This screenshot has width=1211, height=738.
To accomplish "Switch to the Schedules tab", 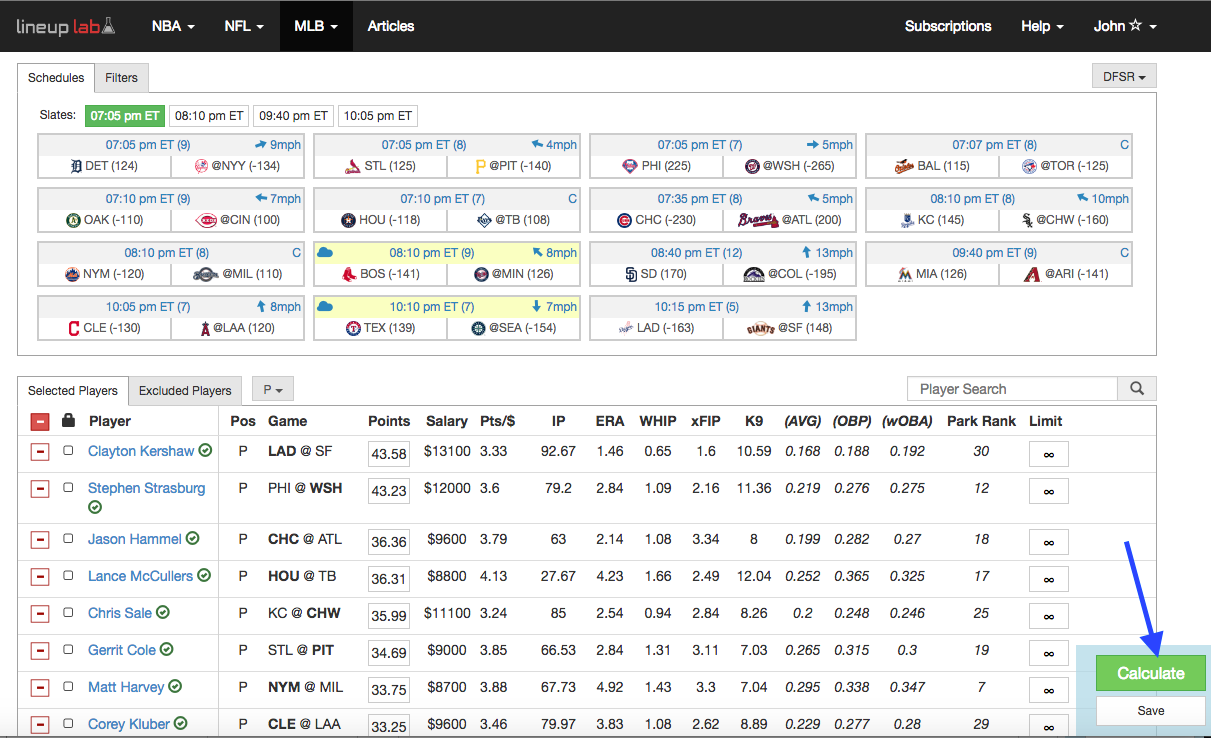I will pos(56,78).
